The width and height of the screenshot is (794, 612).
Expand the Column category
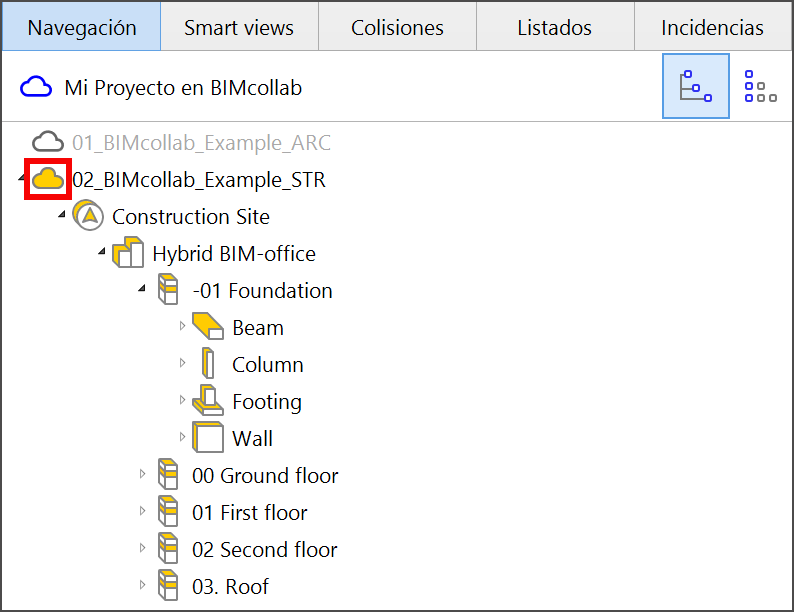click(182, 363)
